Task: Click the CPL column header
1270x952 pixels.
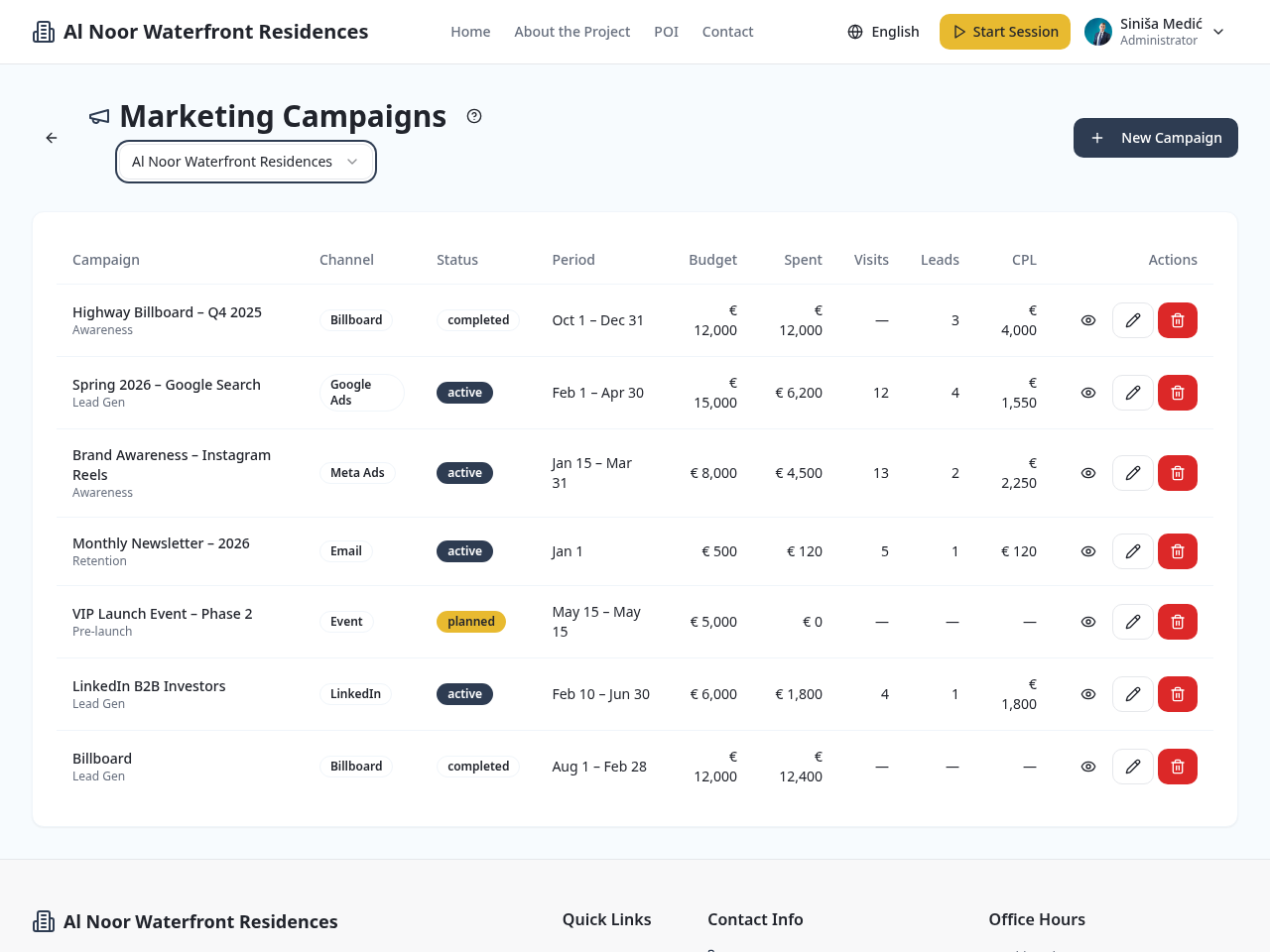Action: pos(1024,260)
